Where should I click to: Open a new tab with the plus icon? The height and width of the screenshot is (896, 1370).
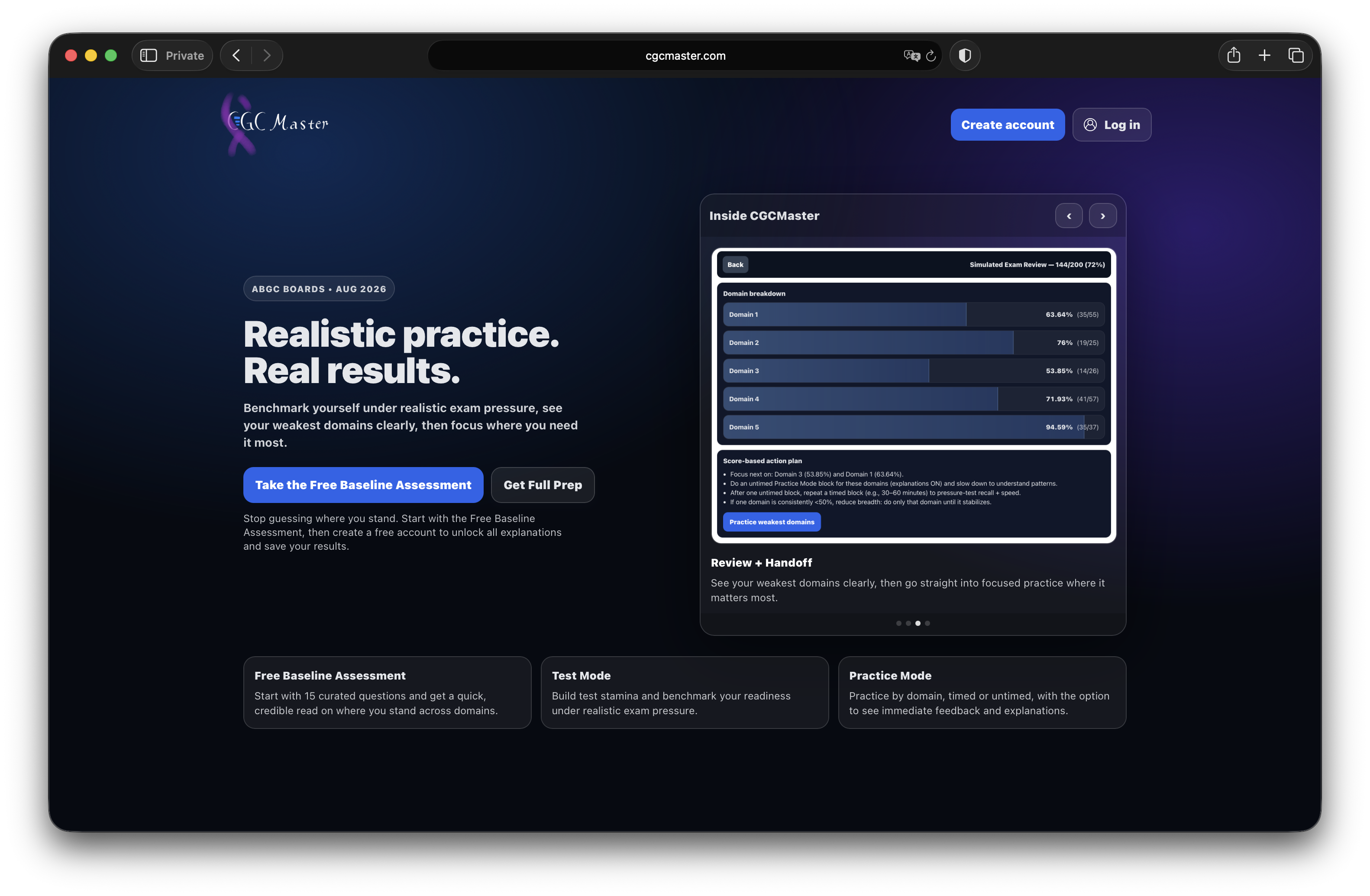click(1265, 55)
